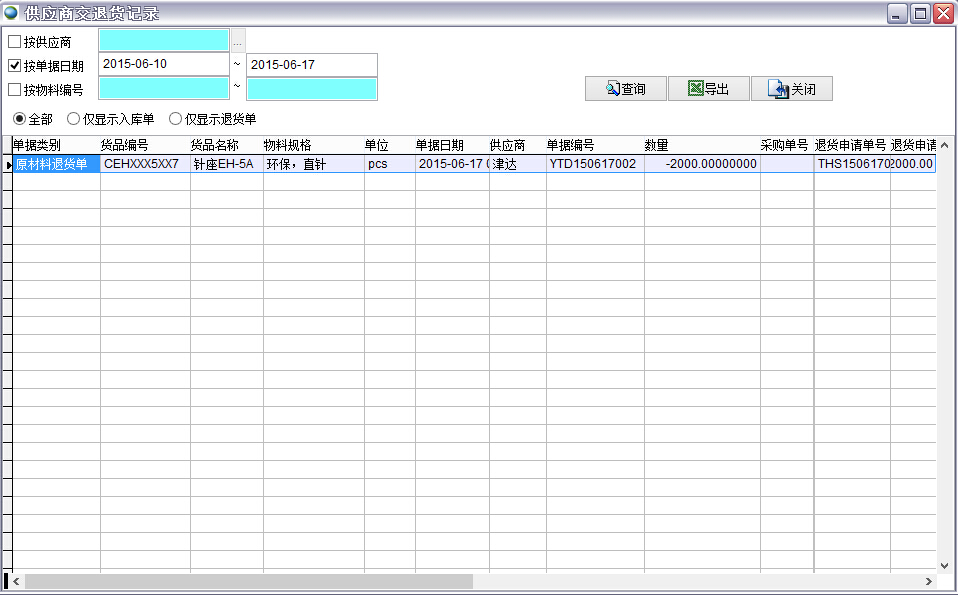Screen dimensions: 958x595
Task: Uncheck the 按单据日期 checkbox
Action: click(x=14, y=66)
